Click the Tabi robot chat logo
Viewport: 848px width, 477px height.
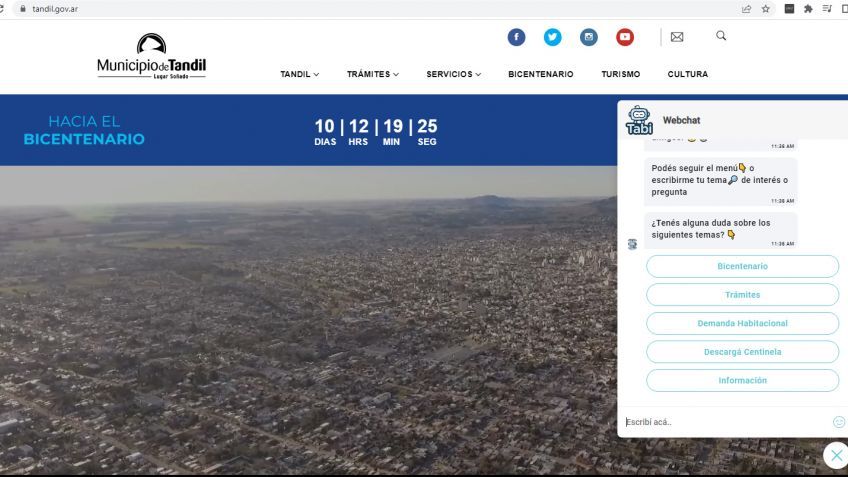(x=639, y=120)
